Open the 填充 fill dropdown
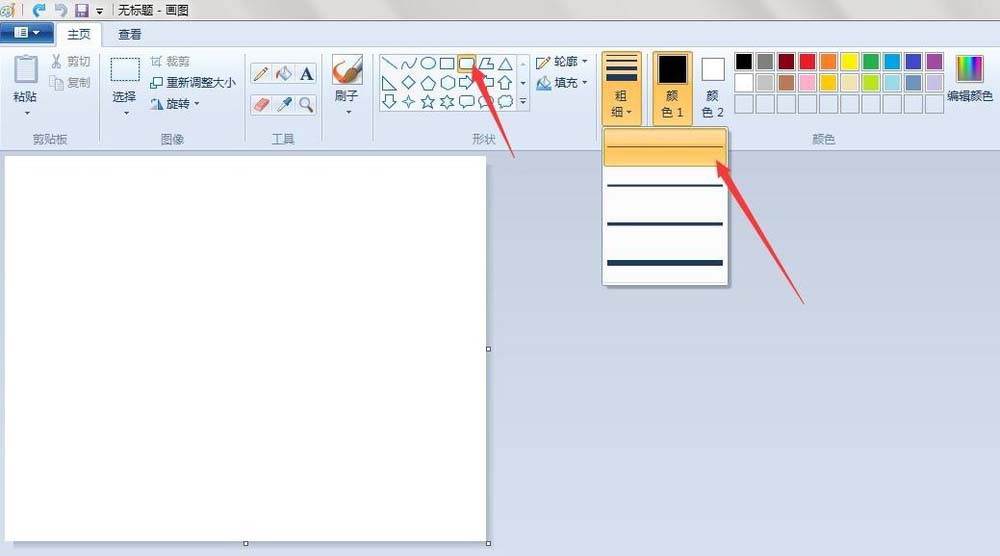Image resolution: width=1000 pixels, height=556 pixels. [x=562, y=82]
